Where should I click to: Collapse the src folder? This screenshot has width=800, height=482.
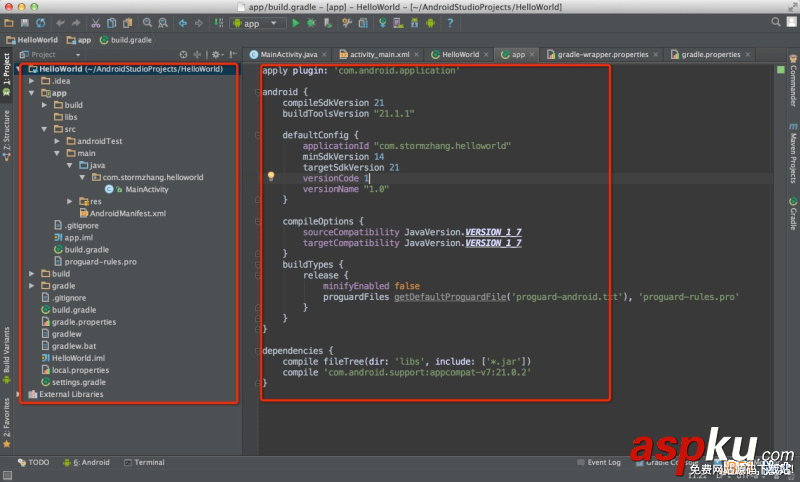[x=44, y=129]
